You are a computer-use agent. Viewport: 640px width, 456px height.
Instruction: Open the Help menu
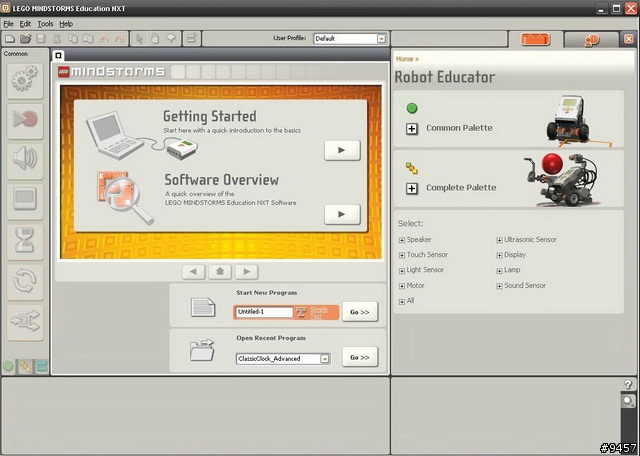click(66, 24)
